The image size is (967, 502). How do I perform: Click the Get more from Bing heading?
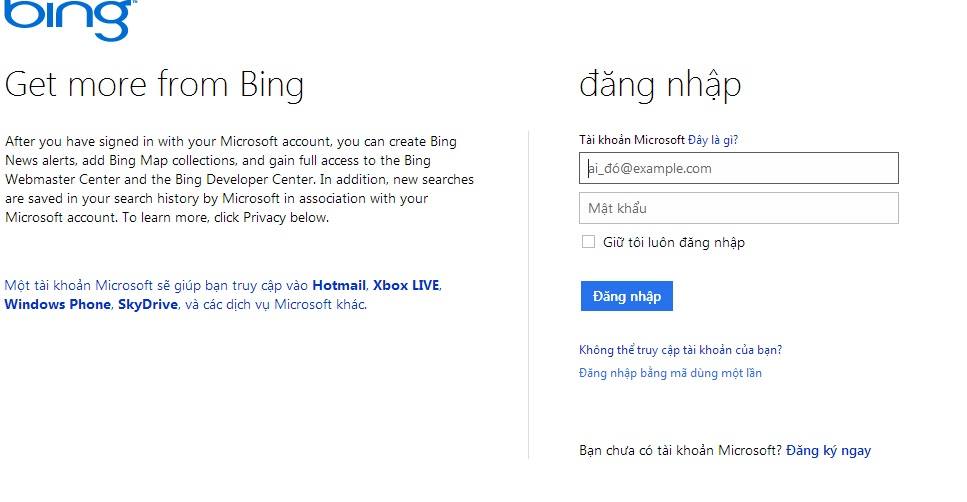(154, 84)
